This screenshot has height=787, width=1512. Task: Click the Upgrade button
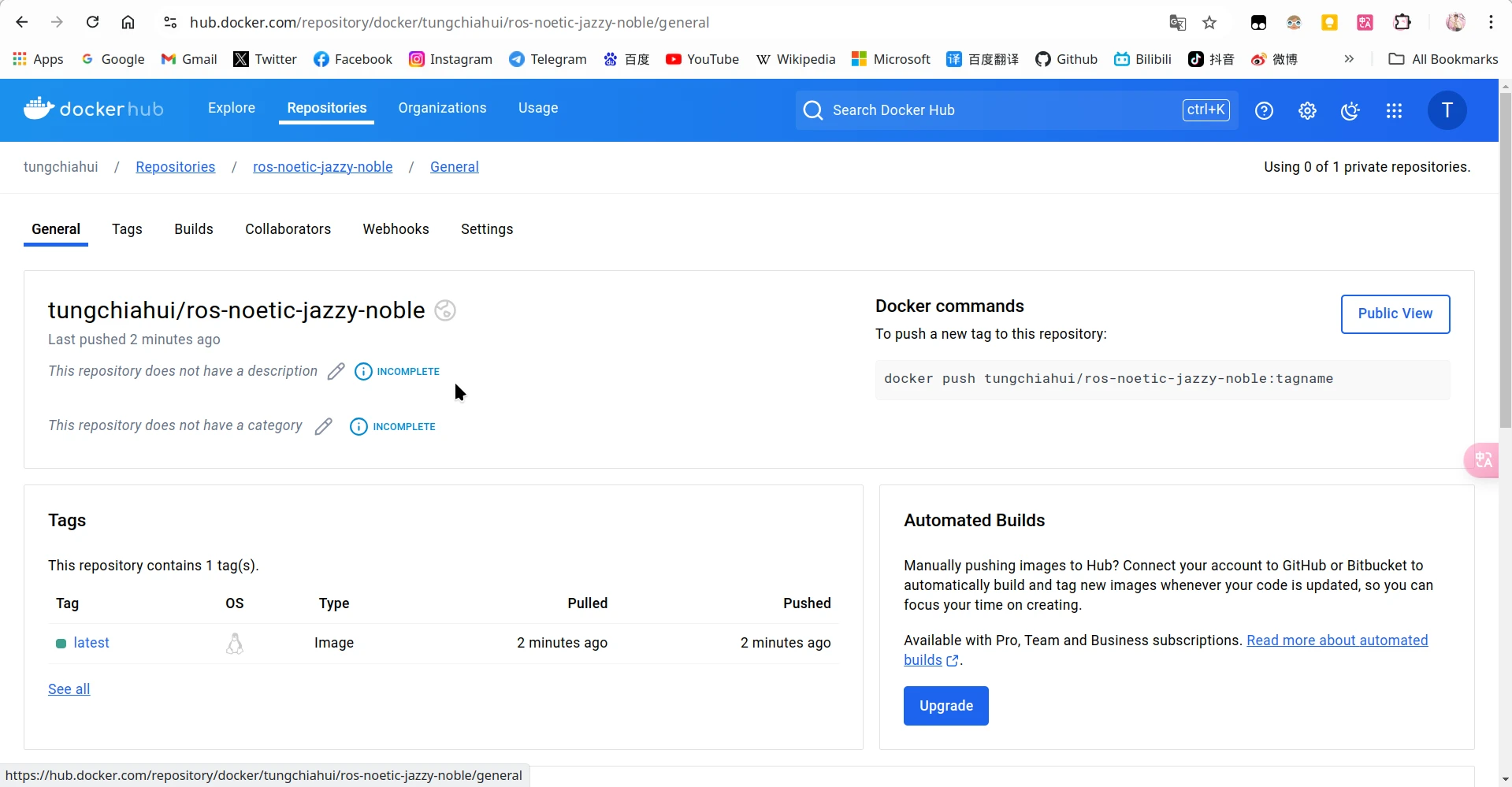tap(945, 706)
